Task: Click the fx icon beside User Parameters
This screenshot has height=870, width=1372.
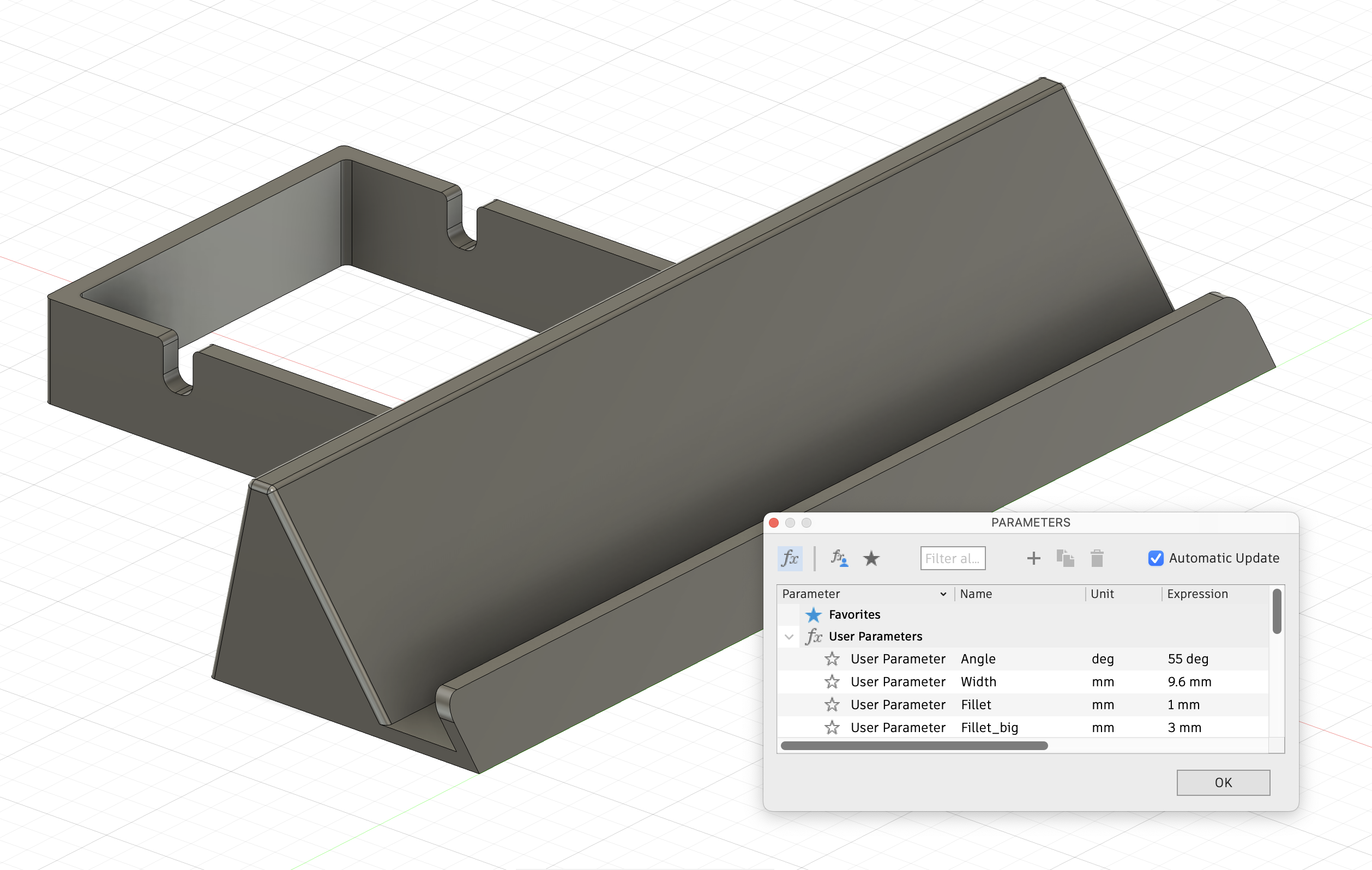Action: 815,636
